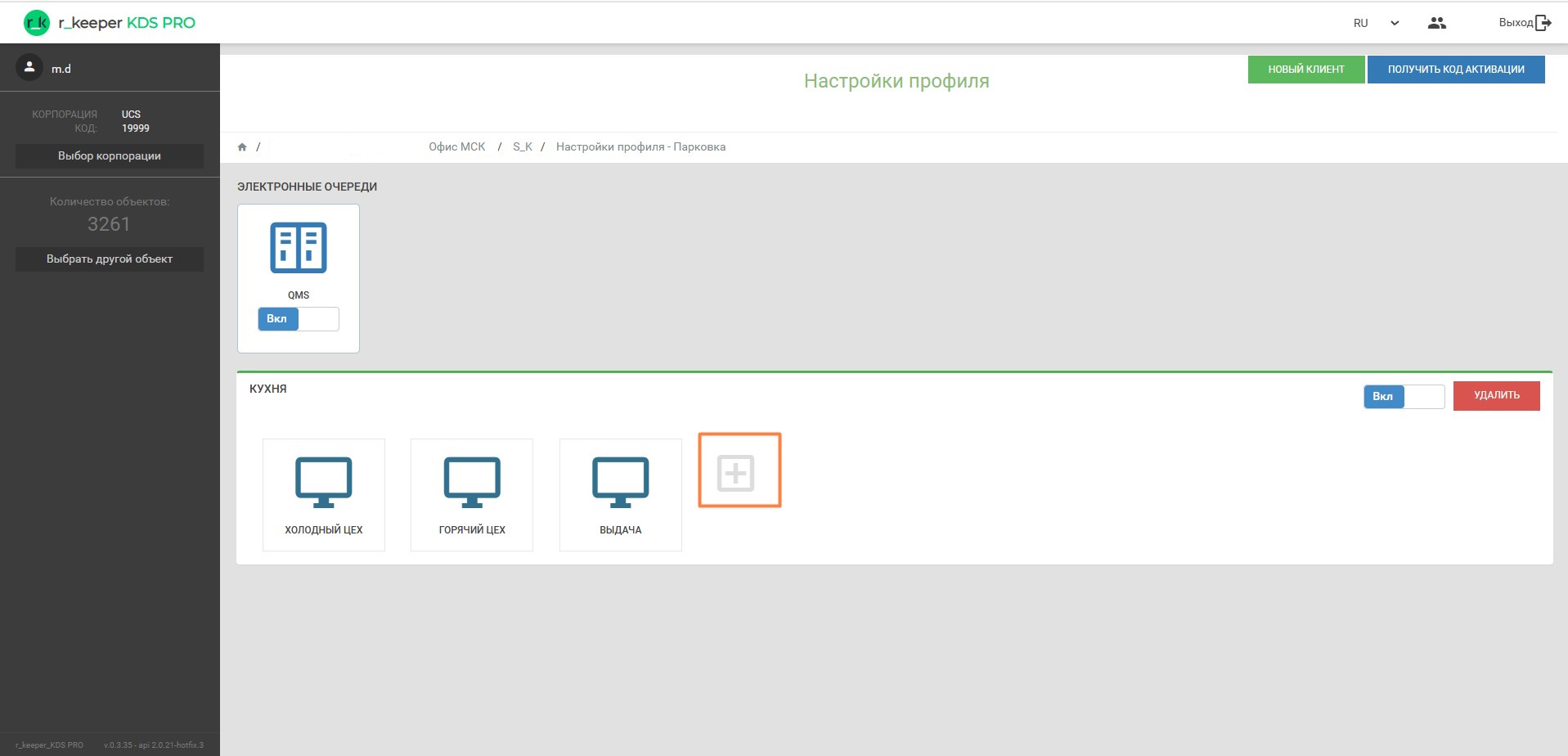
Task: Open the ХОЛОДНЫЙ ЦЕХ monitor station
Action: click(324, 482)
